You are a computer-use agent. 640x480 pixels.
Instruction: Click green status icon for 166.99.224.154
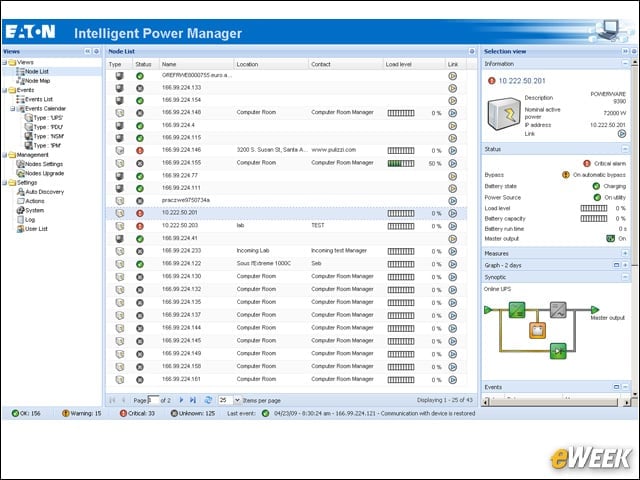[140, 101]
